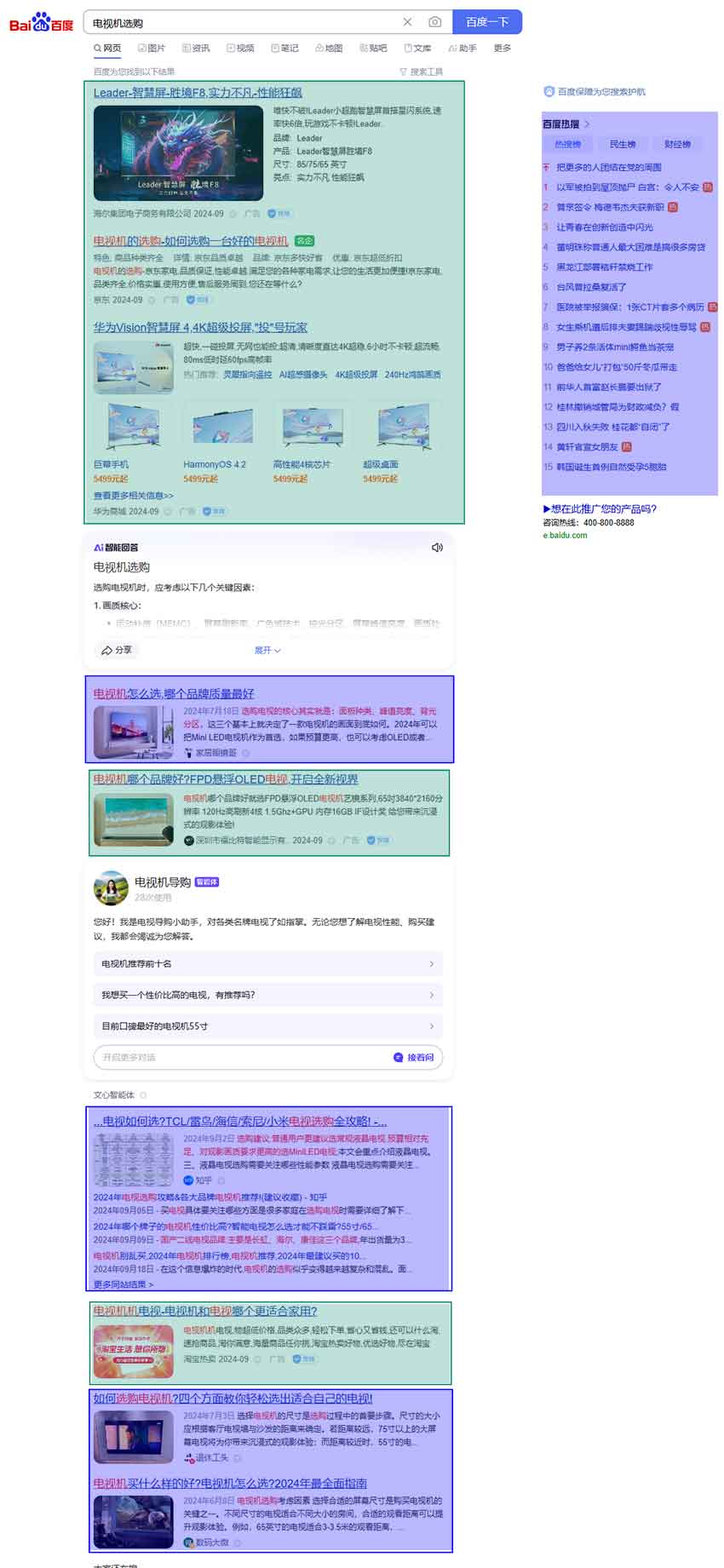Open 电视机机电视-电视机和电视哪个更适合家用? result
The height and width of the screenshot is (1568, 724).
(x=205, y=1311)
